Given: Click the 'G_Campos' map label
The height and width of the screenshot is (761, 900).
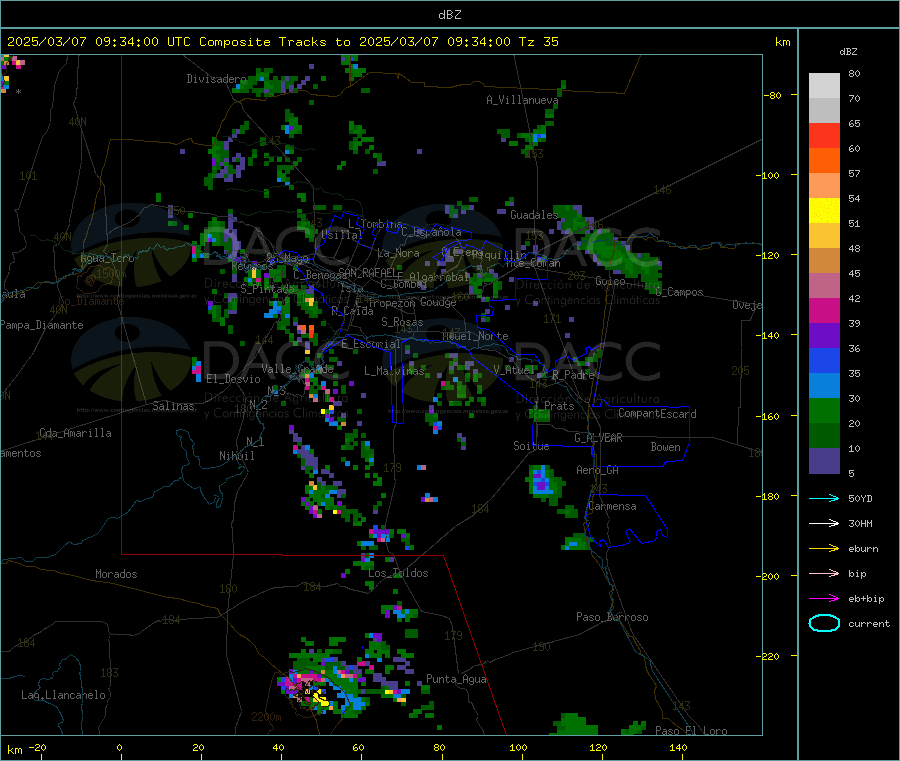Looking at the screenshot, I should pos(680,292).
